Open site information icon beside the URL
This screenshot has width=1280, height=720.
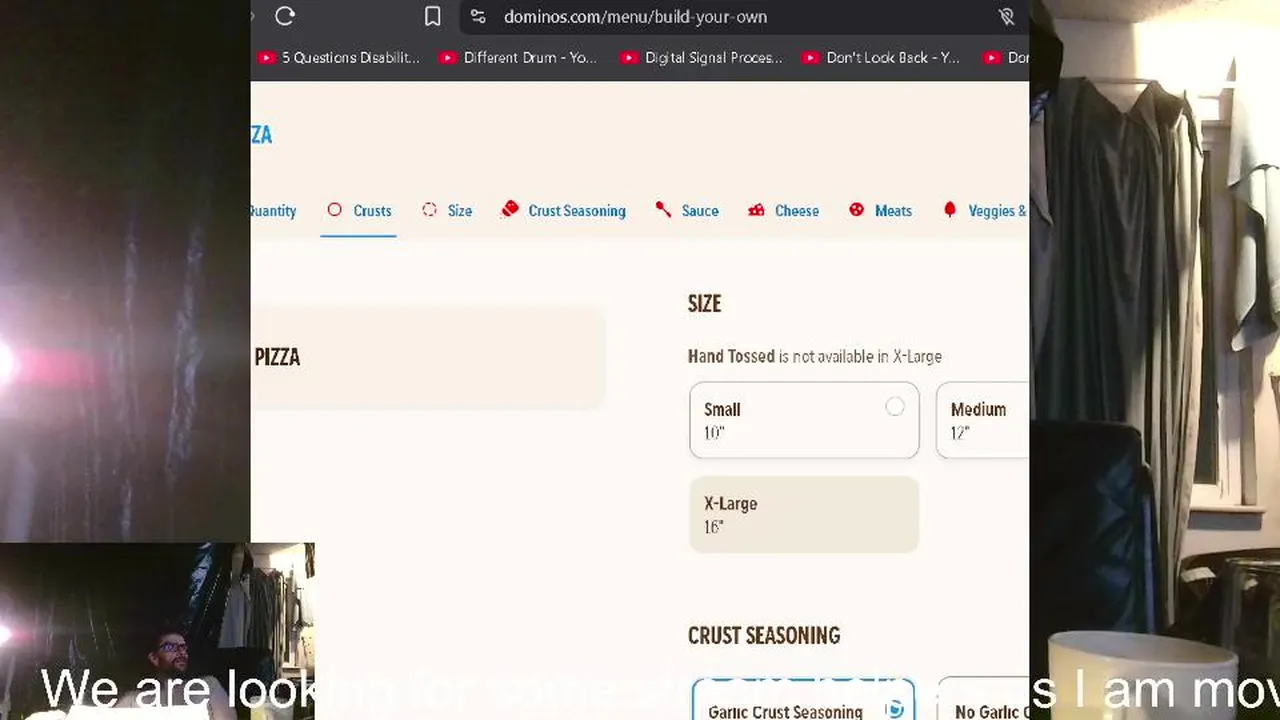click(478, 16)
